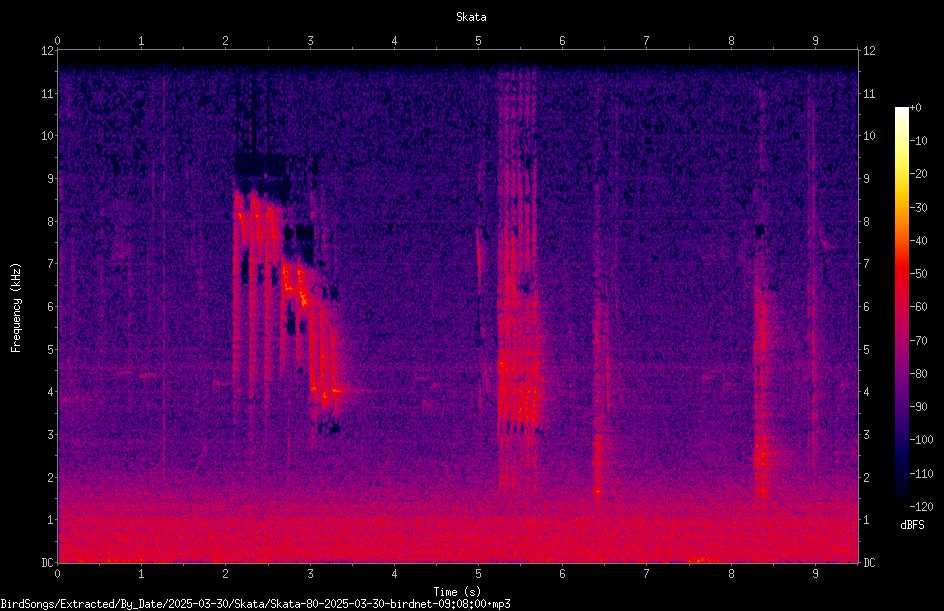Click the "8" second tick on the top time axis
The image size is (944, 611).
[x=731, y=41]
